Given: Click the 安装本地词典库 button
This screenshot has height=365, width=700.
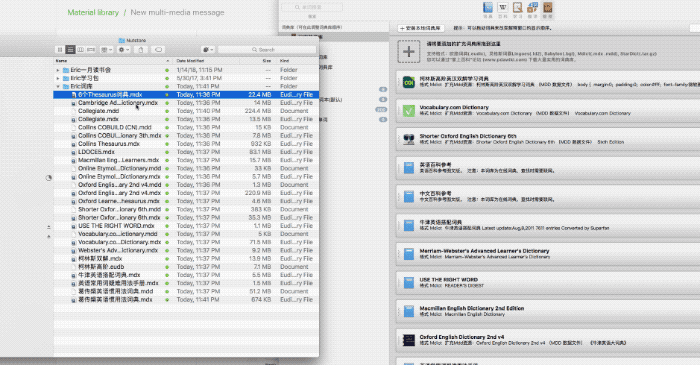Looking at the screenshot, I should tap(421, 28).
